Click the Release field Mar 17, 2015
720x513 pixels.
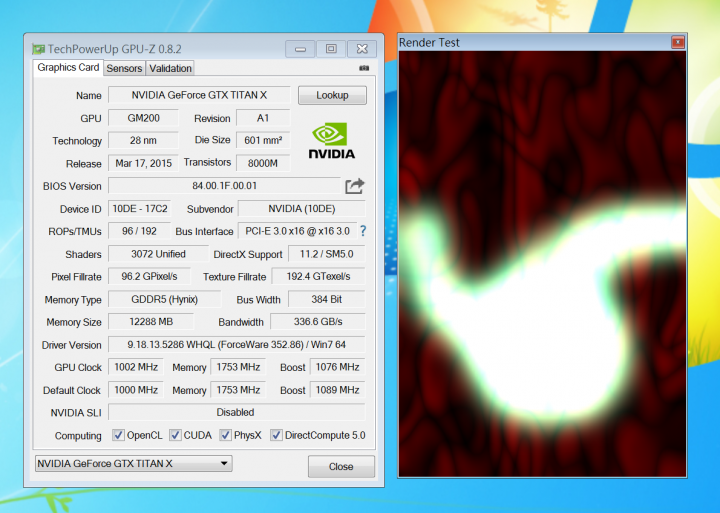[143, 163]
